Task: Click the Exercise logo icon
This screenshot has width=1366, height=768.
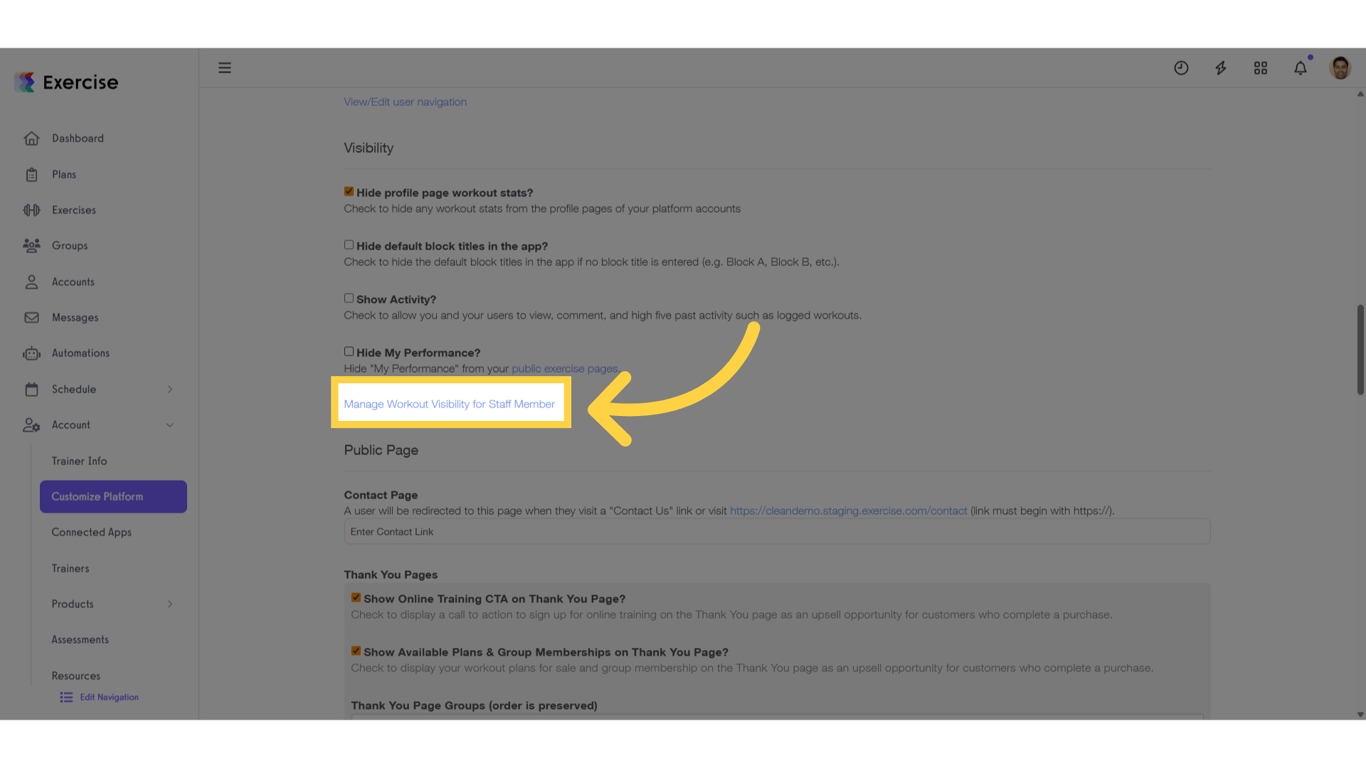Action: pyautogui.click(x=25, y=82)
